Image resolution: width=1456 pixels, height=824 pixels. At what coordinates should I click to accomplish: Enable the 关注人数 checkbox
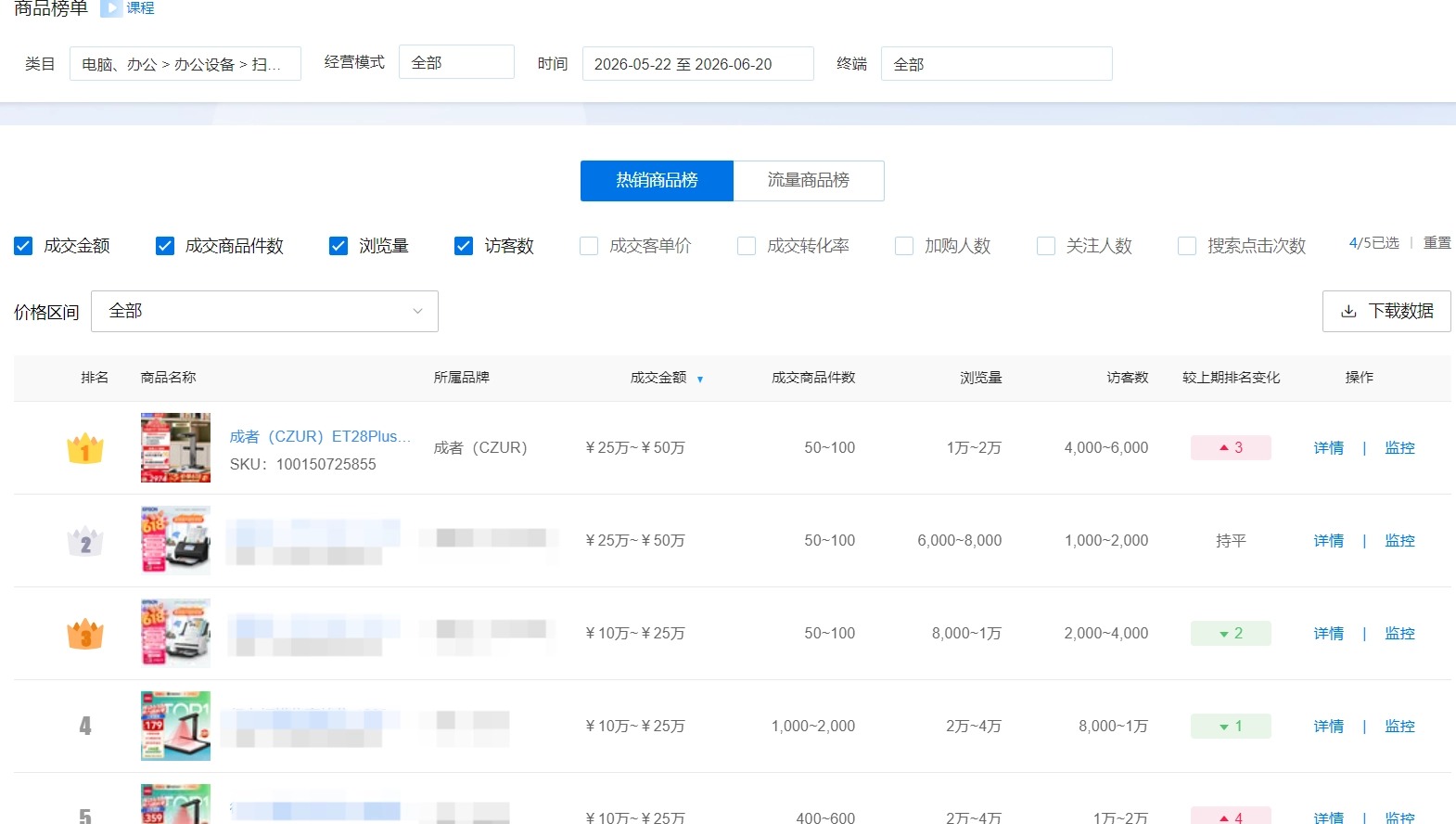(x=1046, y=246)
